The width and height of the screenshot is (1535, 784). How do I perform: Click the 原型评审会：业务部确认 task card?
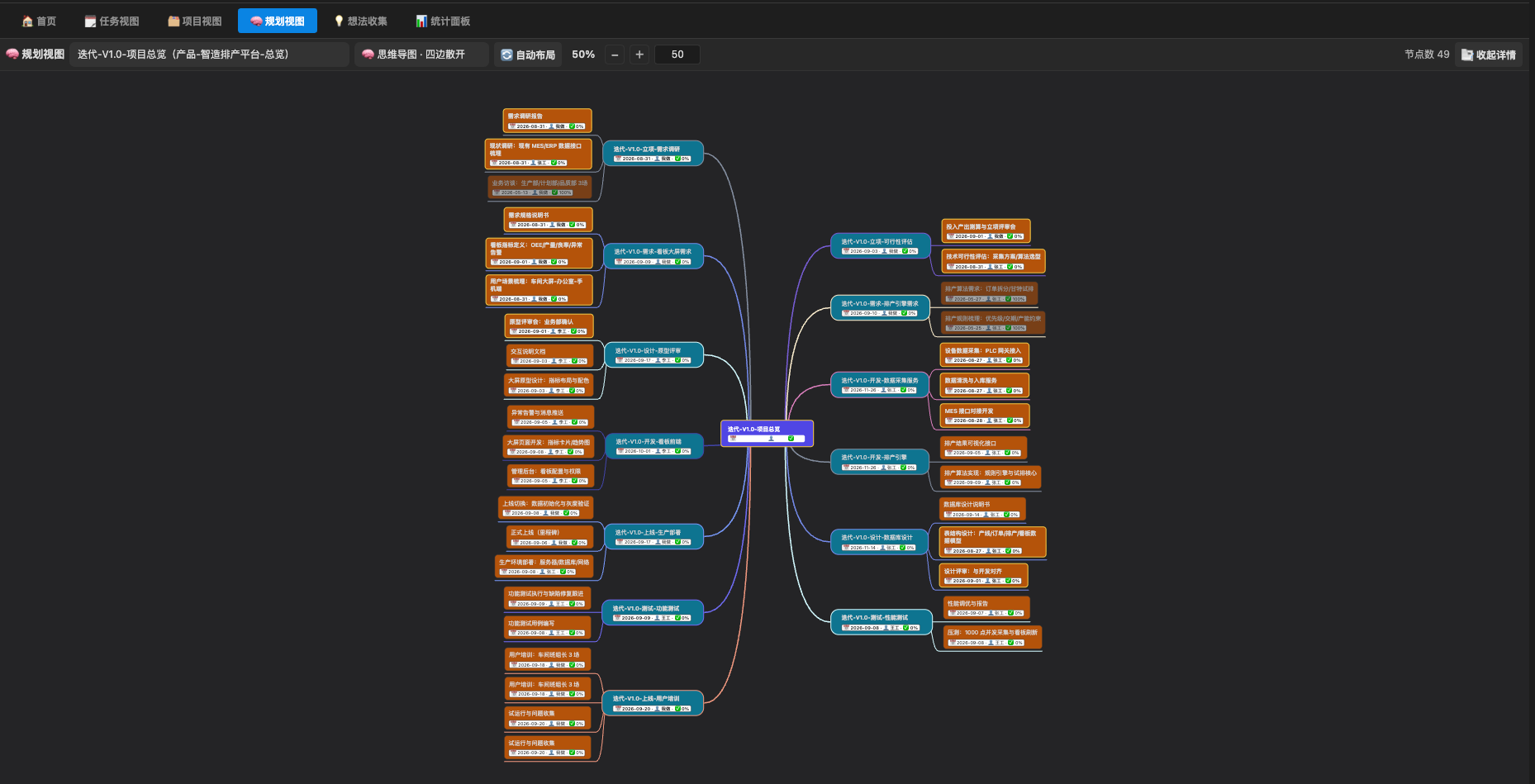tap(549, 326)
